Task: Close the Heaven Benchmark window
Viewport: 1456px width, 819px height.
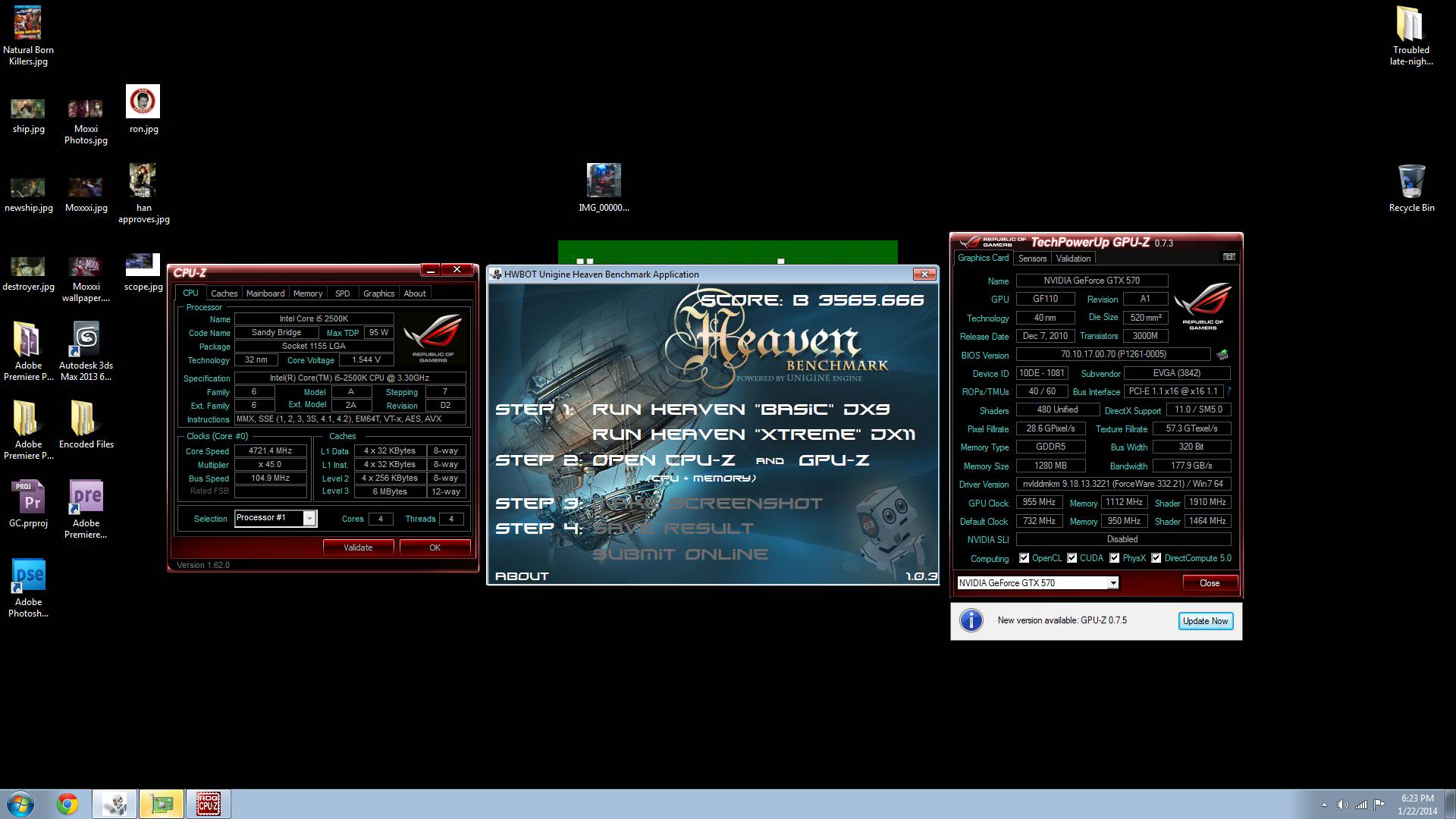Action: click(x=924, y=274)
